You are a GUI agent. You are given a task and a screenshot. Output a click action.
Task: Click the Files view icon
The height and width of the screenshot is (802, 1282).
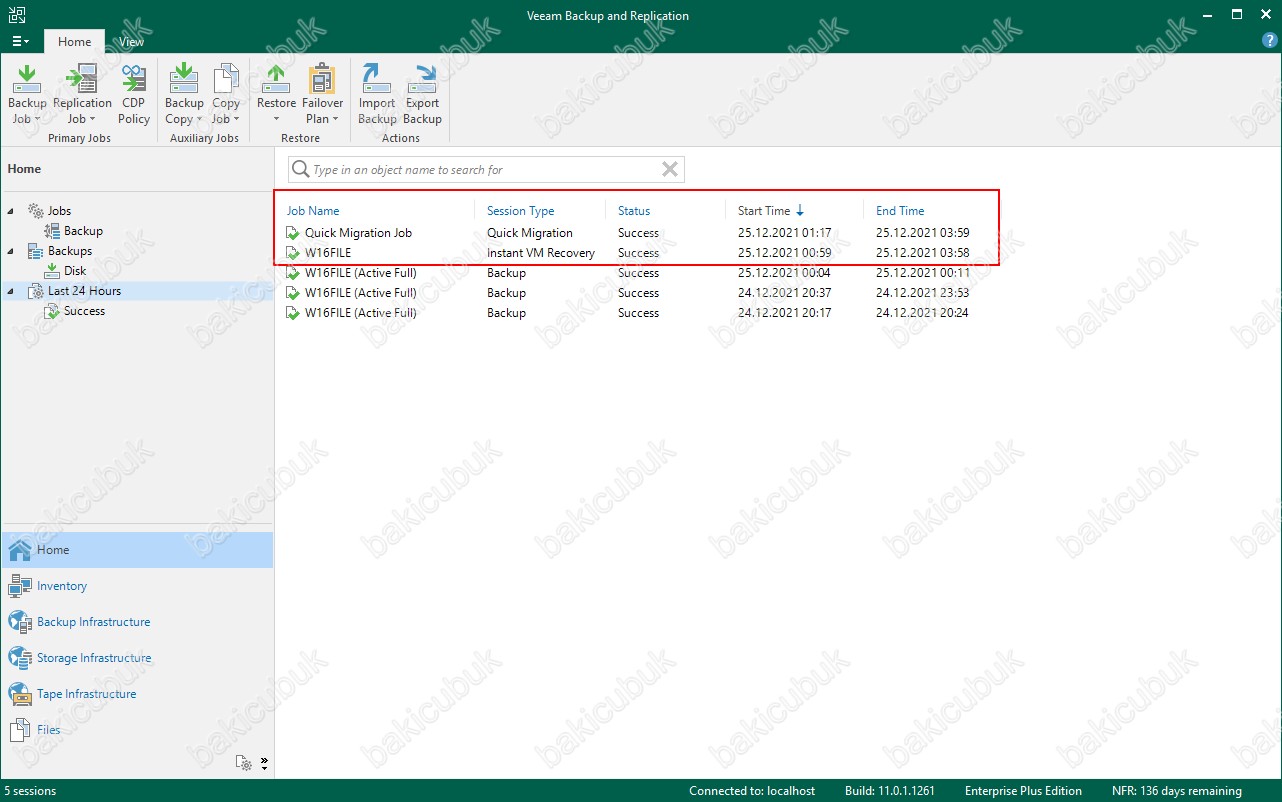click(20, 730)
